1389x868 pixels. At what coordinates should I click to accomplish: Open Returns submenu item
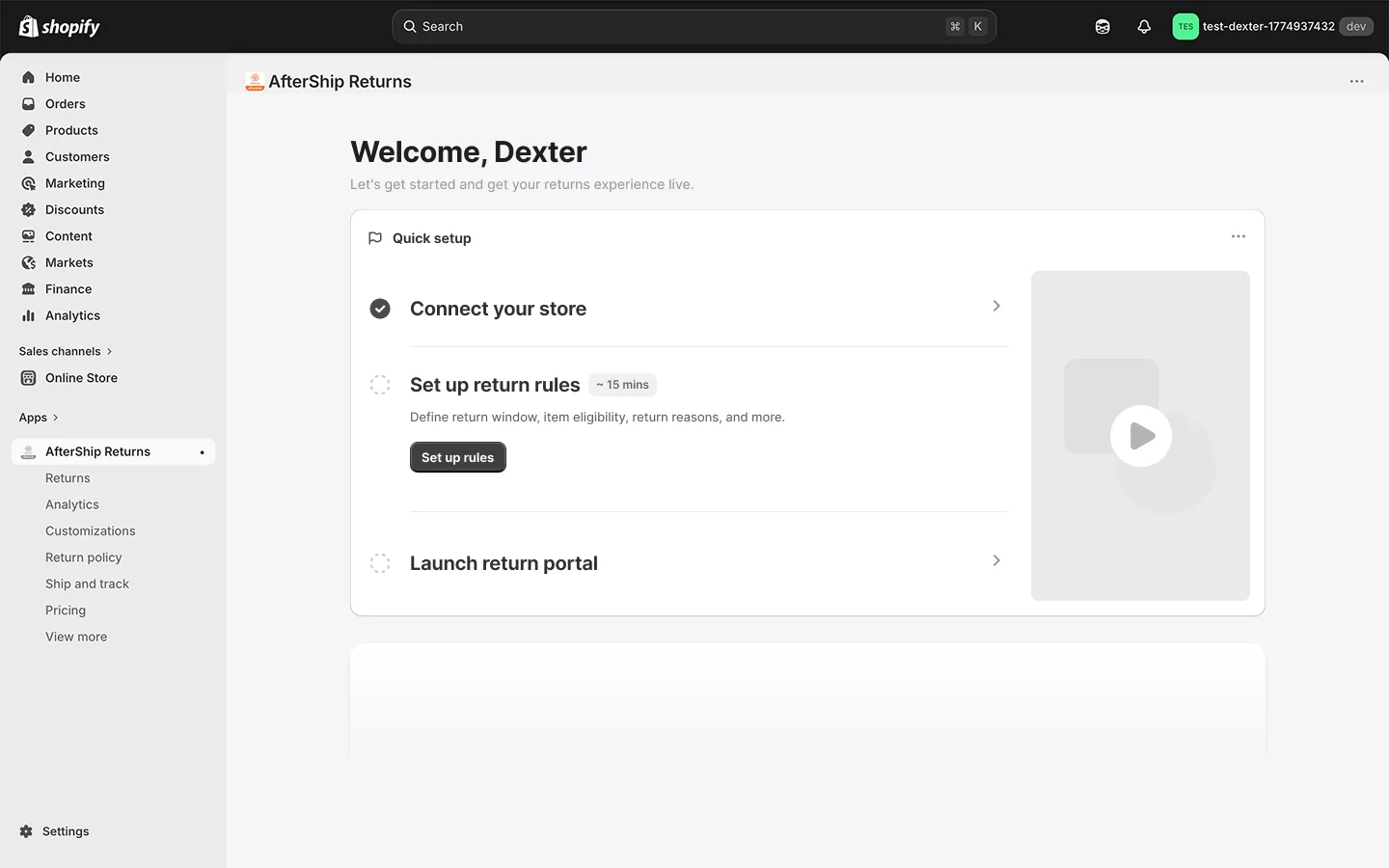click(x=68, y=478)
